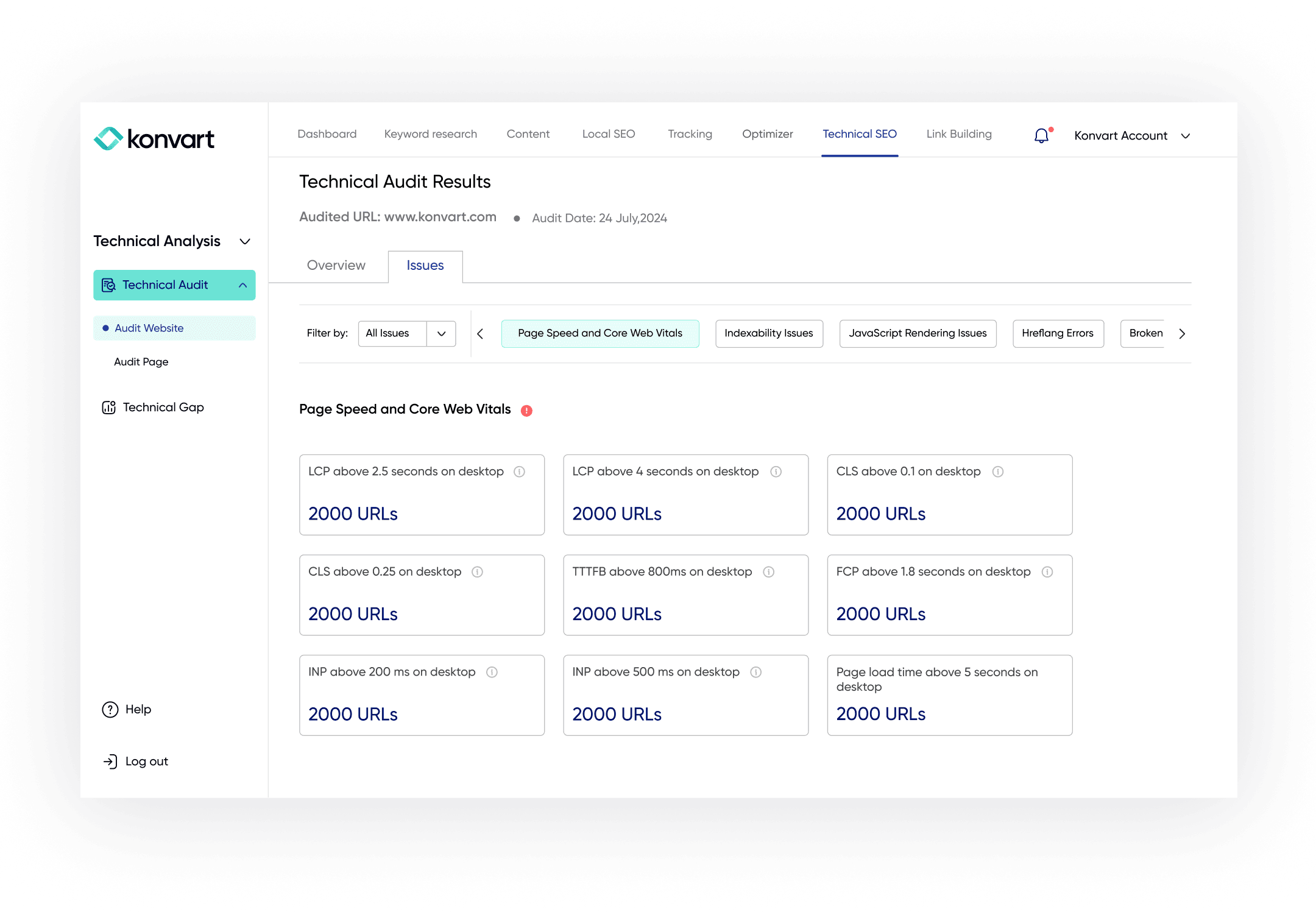Select the Hreflang Errors filter chip

(x=1058, y=333)
